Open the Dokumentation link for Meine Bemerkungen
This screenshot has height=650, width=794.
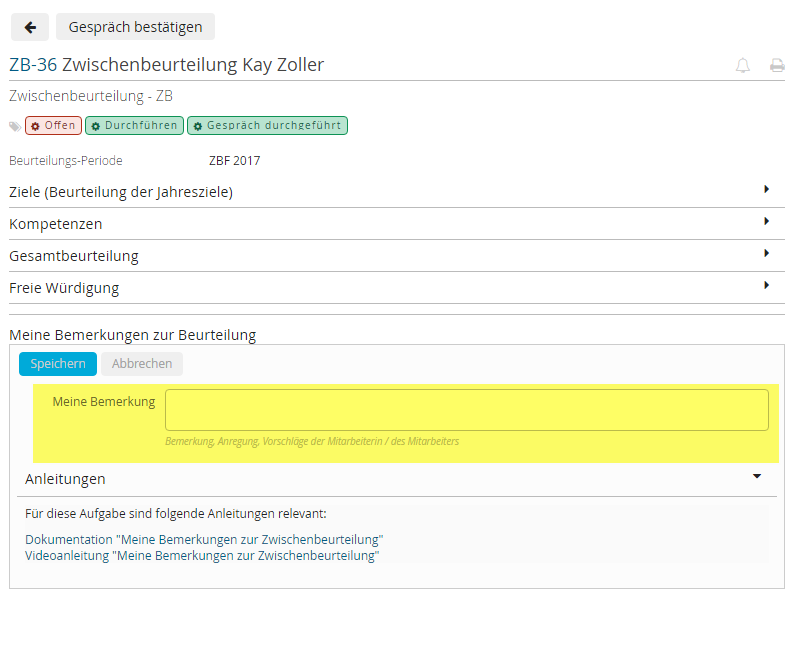coord(204,540)
